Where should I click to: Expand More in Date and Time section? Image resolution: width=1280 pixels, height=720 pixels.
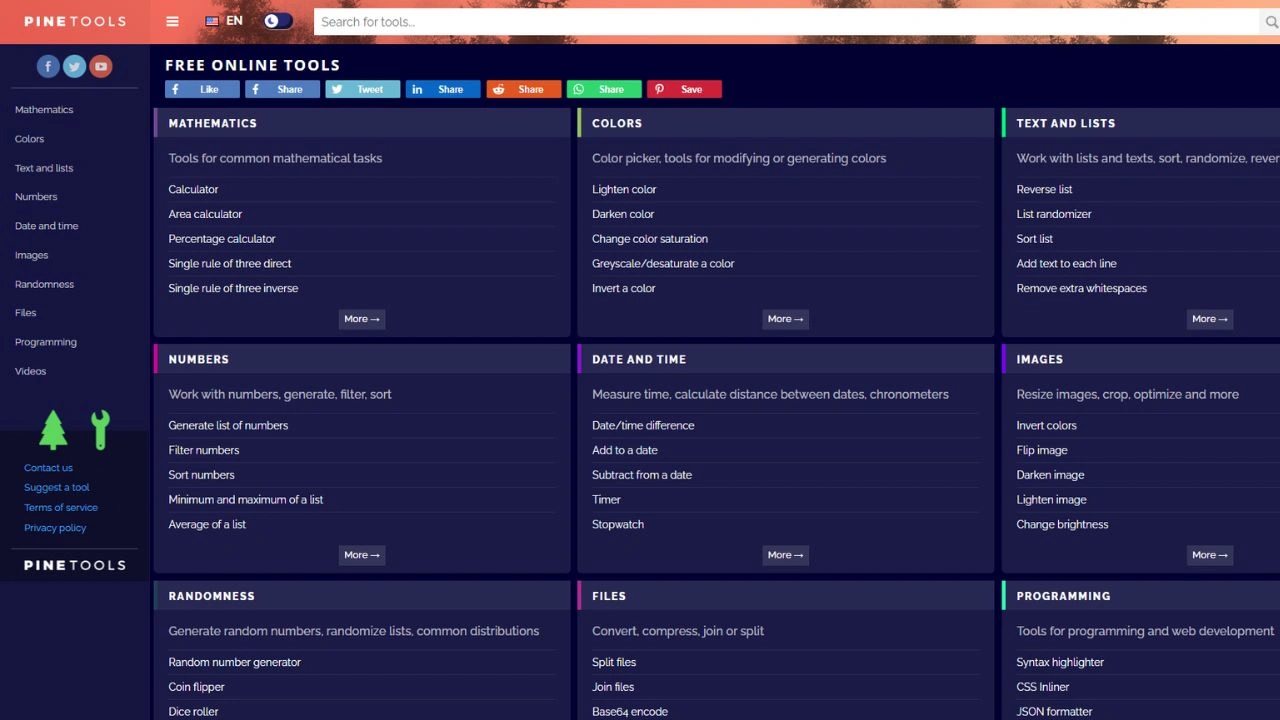(785, 555)
